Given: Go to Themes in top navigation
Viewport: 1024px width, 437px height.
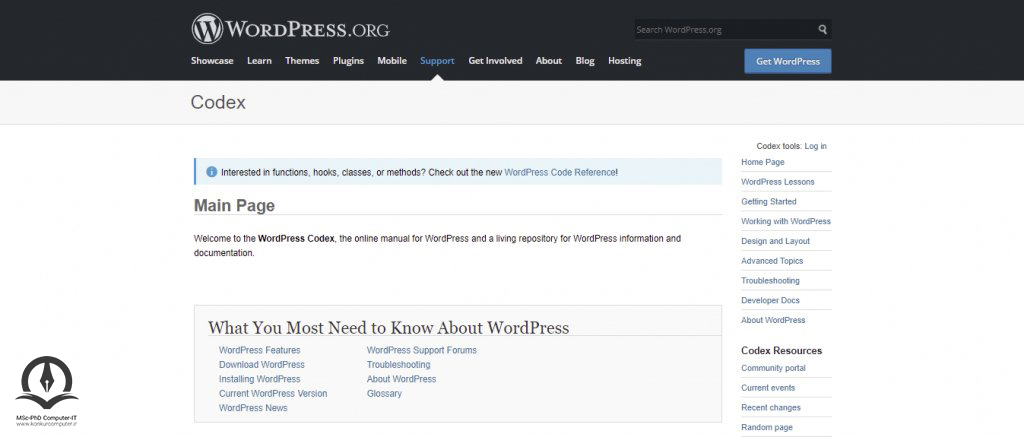Looking at the screenshot, I should (302, 61).
